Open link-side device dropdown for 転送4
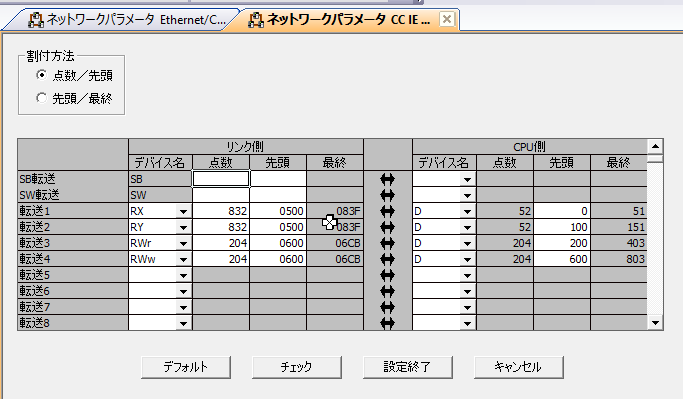Image resolution: width=683 pixels, height=399 pixels. tap(183, 259)
